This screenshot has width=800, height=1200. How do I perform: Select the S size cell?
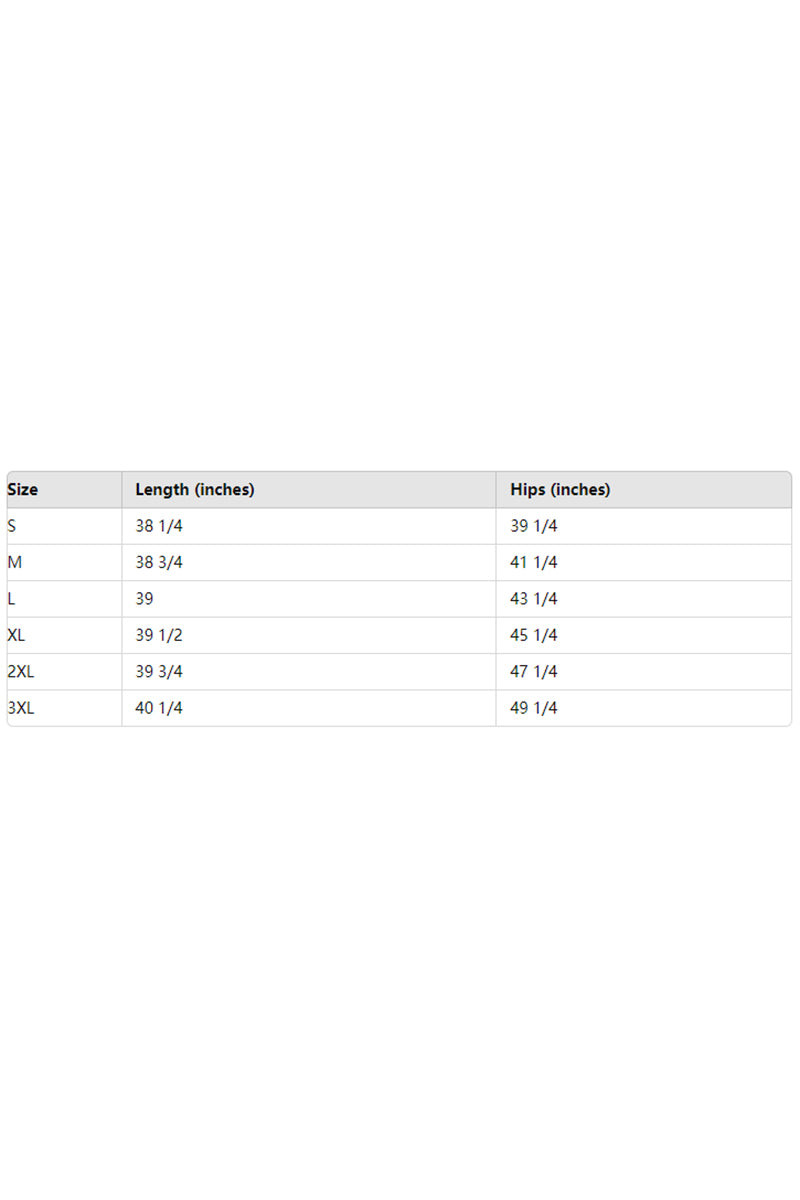point(13,526)
